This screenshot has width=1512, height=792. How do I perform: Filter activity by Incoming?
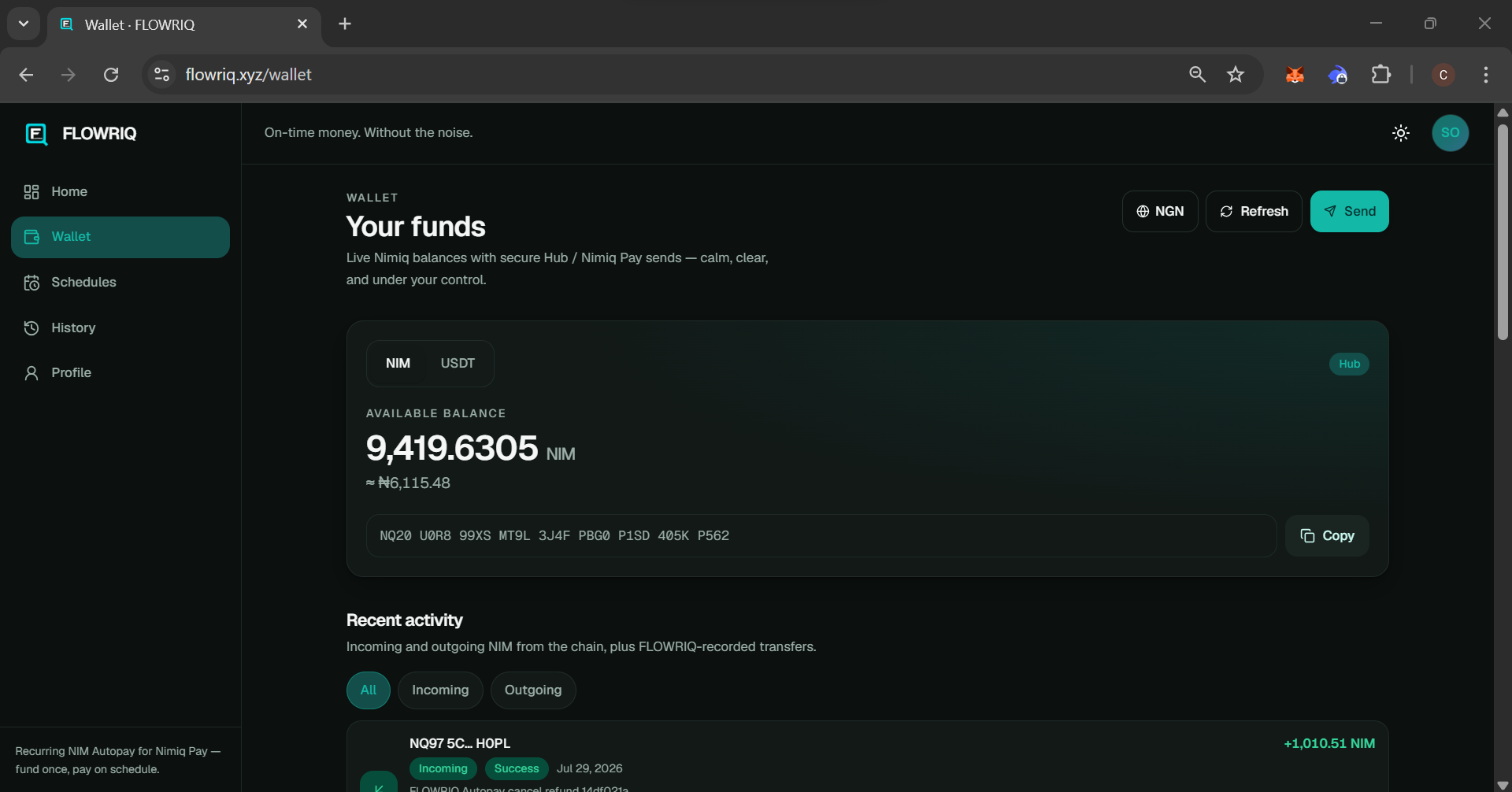[x=440, y=690]
